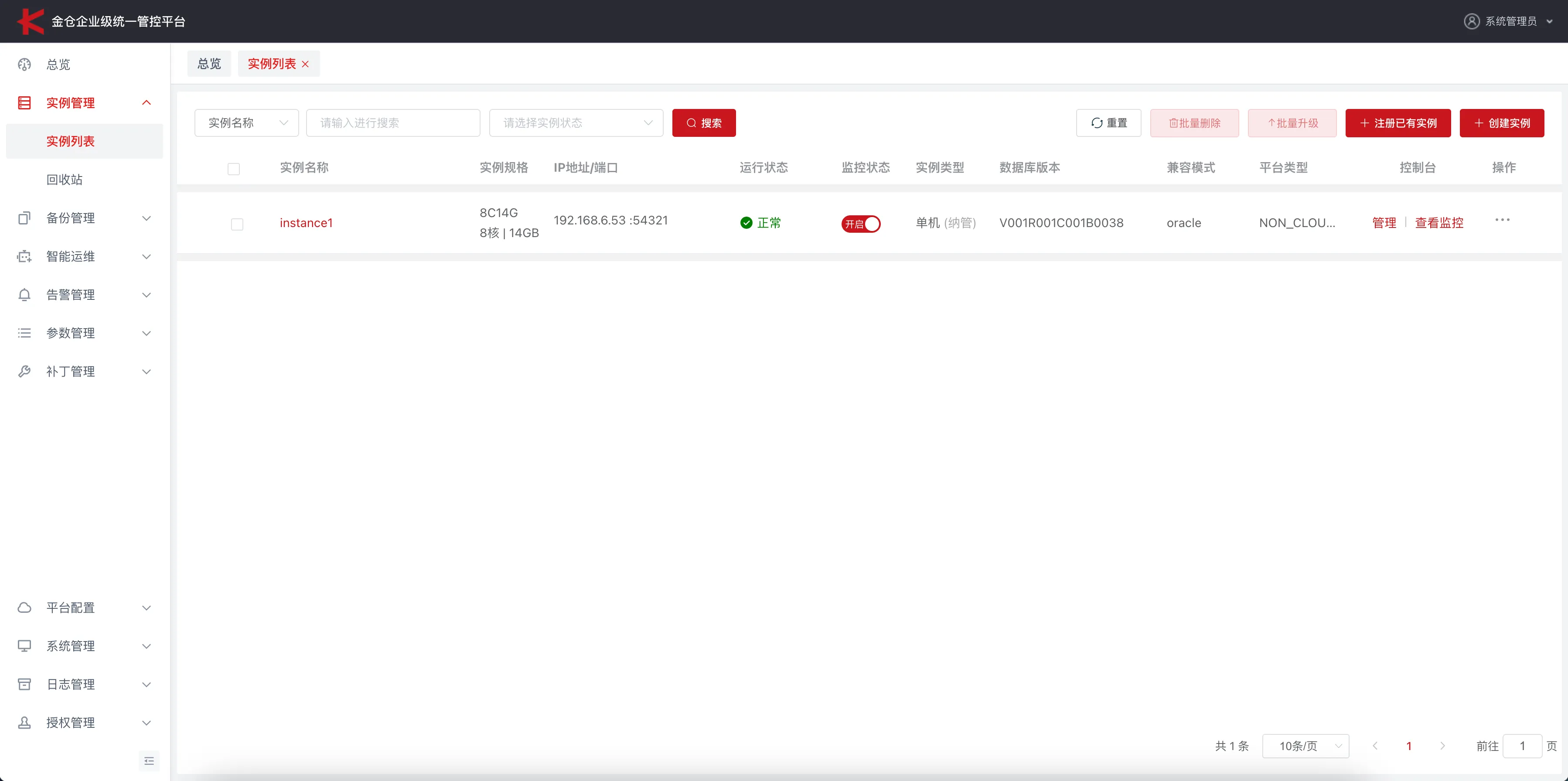Click the 搜索 search button
Viewport: 1568px width, 781px height.
tap(704, 122)
